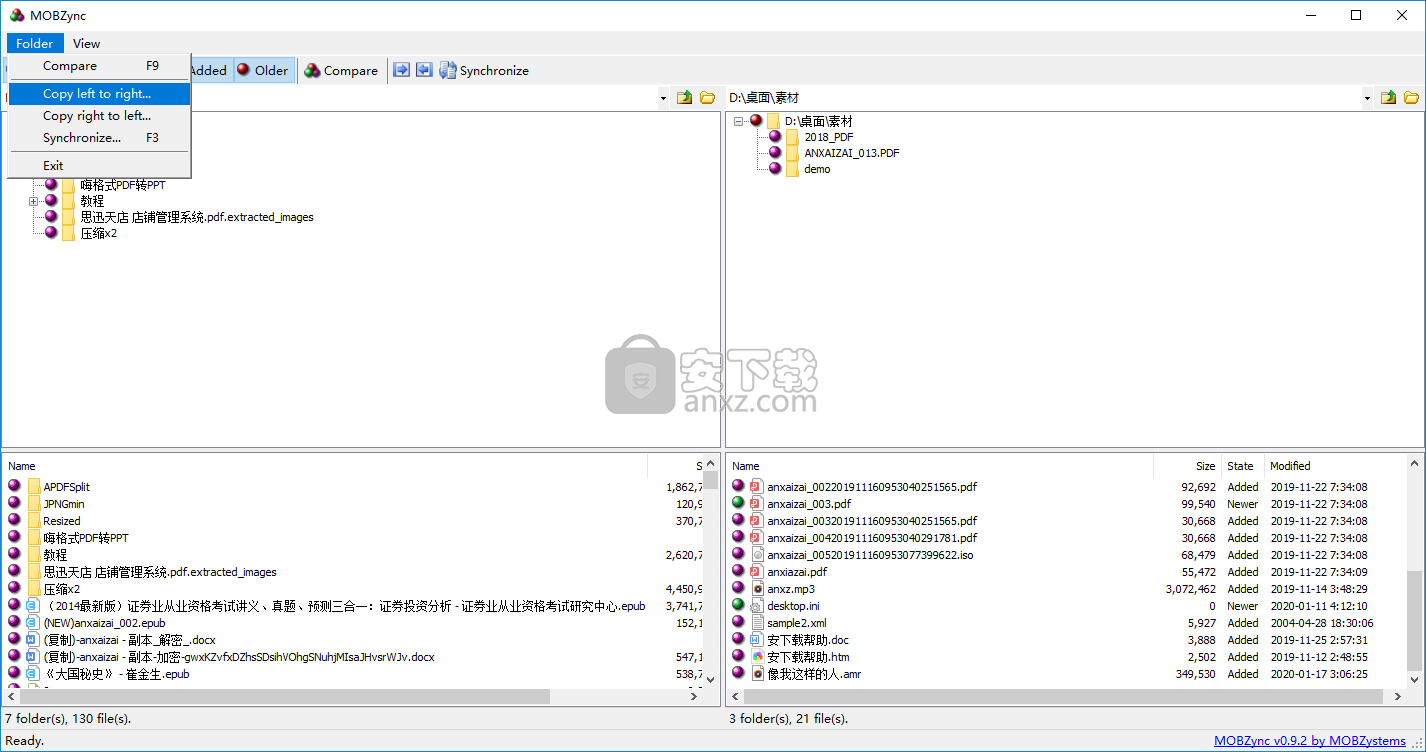Sort left list by its Name column header
Viewport: 1426px width, 752px height.
click(326, 466)
